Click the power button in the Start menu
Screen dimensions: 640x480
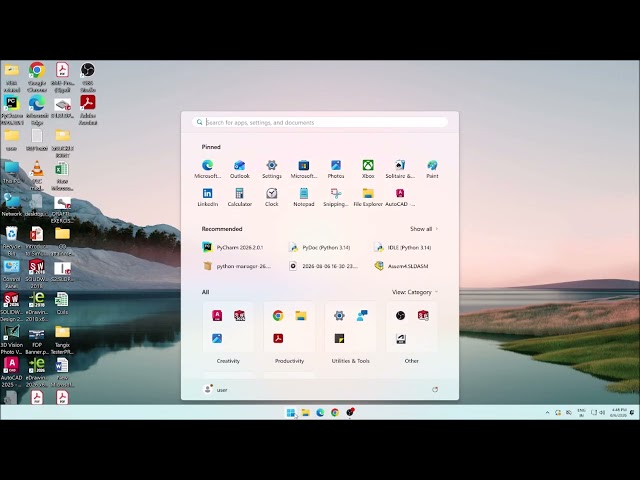pyautogui.click(x=435, y=390)
